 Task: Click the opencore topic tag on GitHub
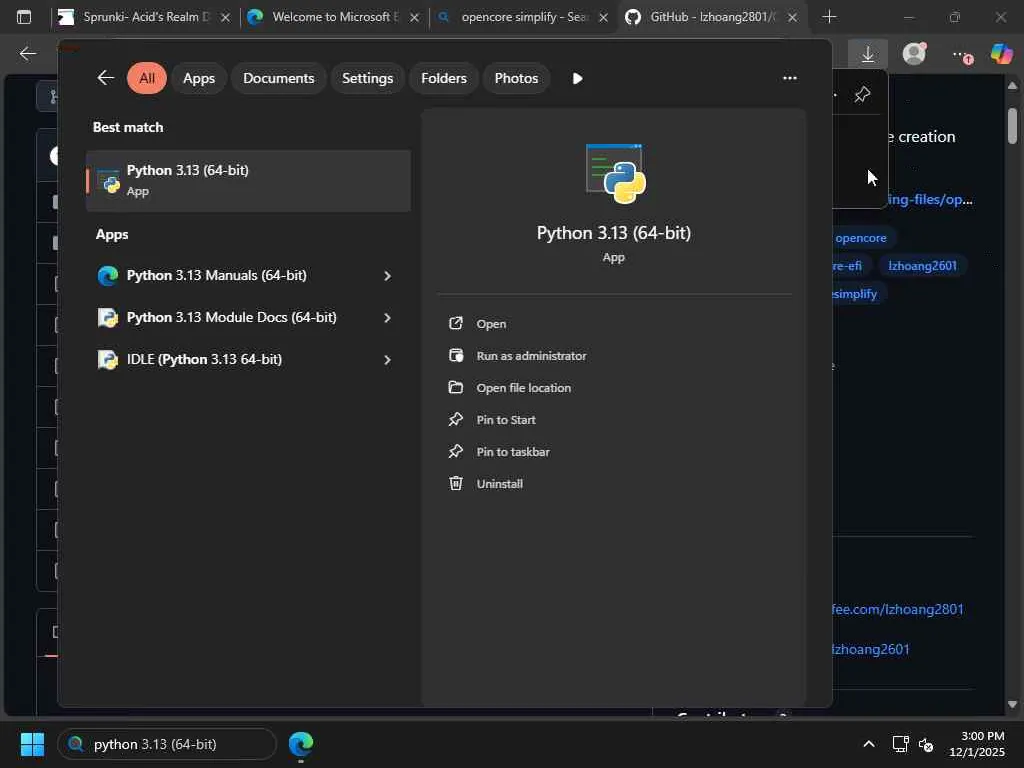click(x=861, y=238)
